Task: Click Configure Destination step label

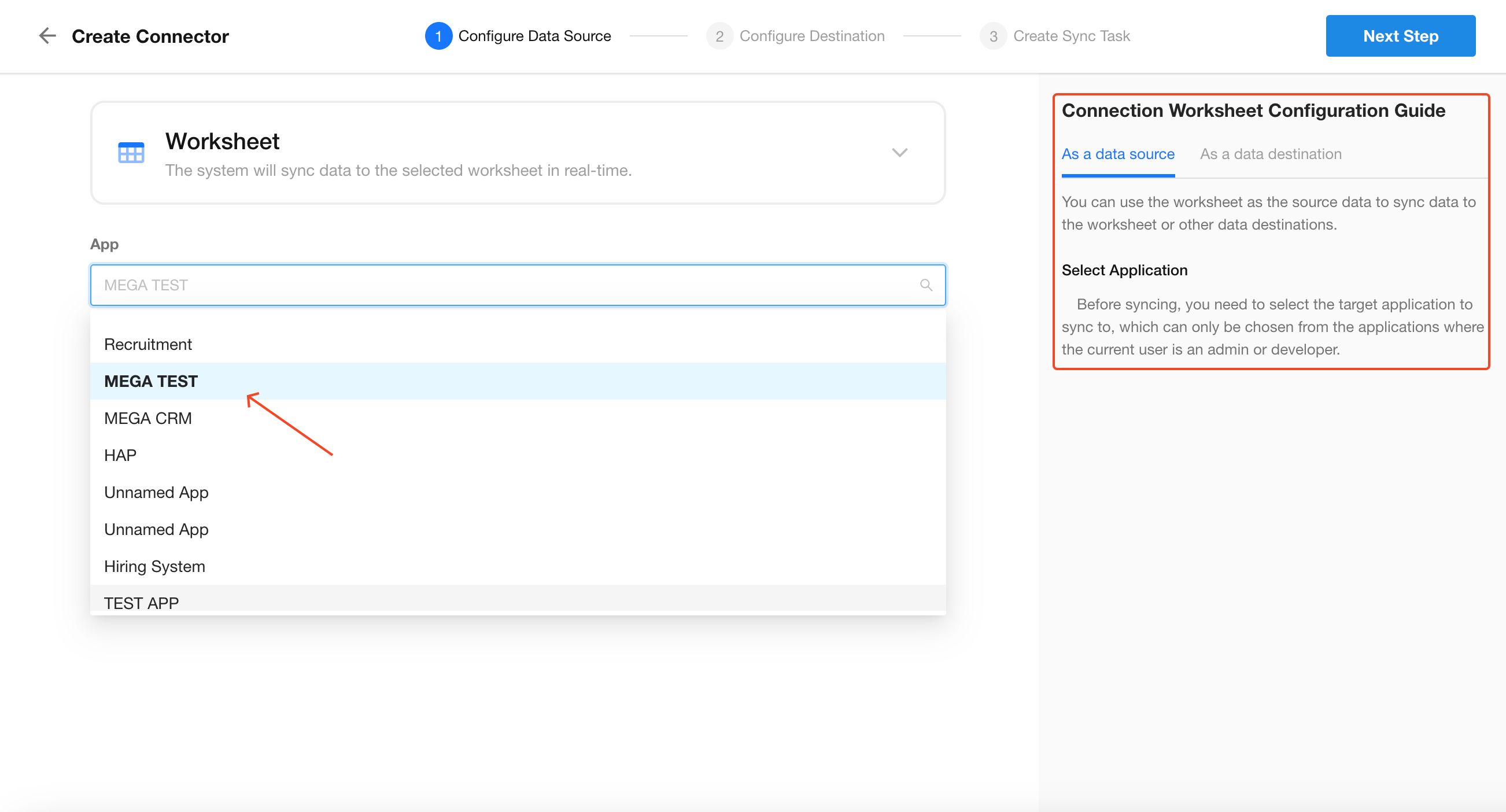Action: point(811,36)
